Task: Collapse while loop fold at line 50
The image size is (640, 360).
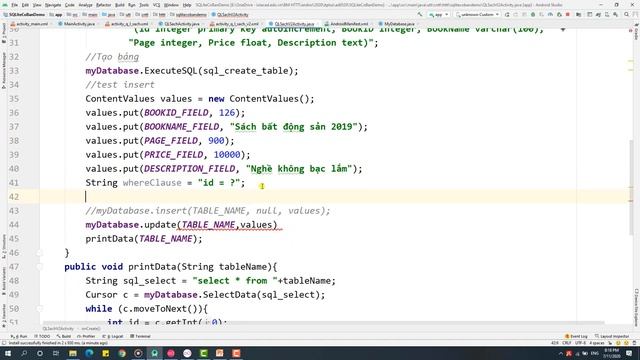Action: point(40,309)
